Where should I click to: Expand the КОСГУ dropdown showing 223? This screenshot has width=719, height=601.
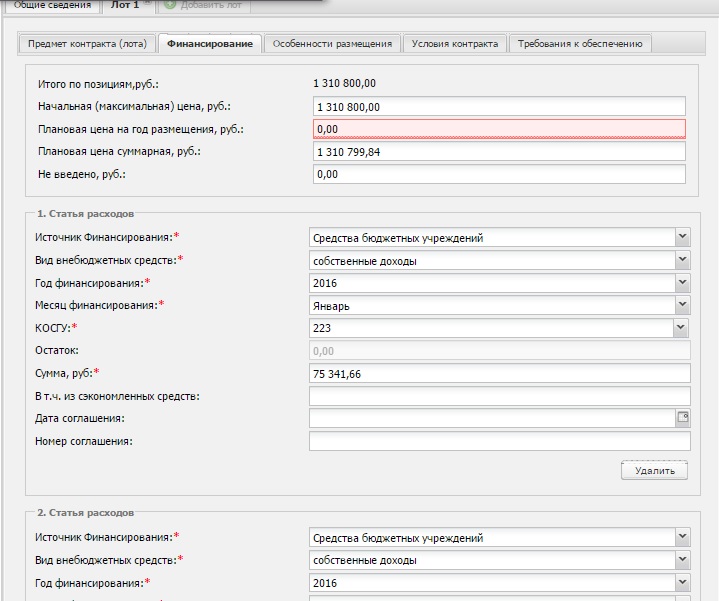(682, 328)
